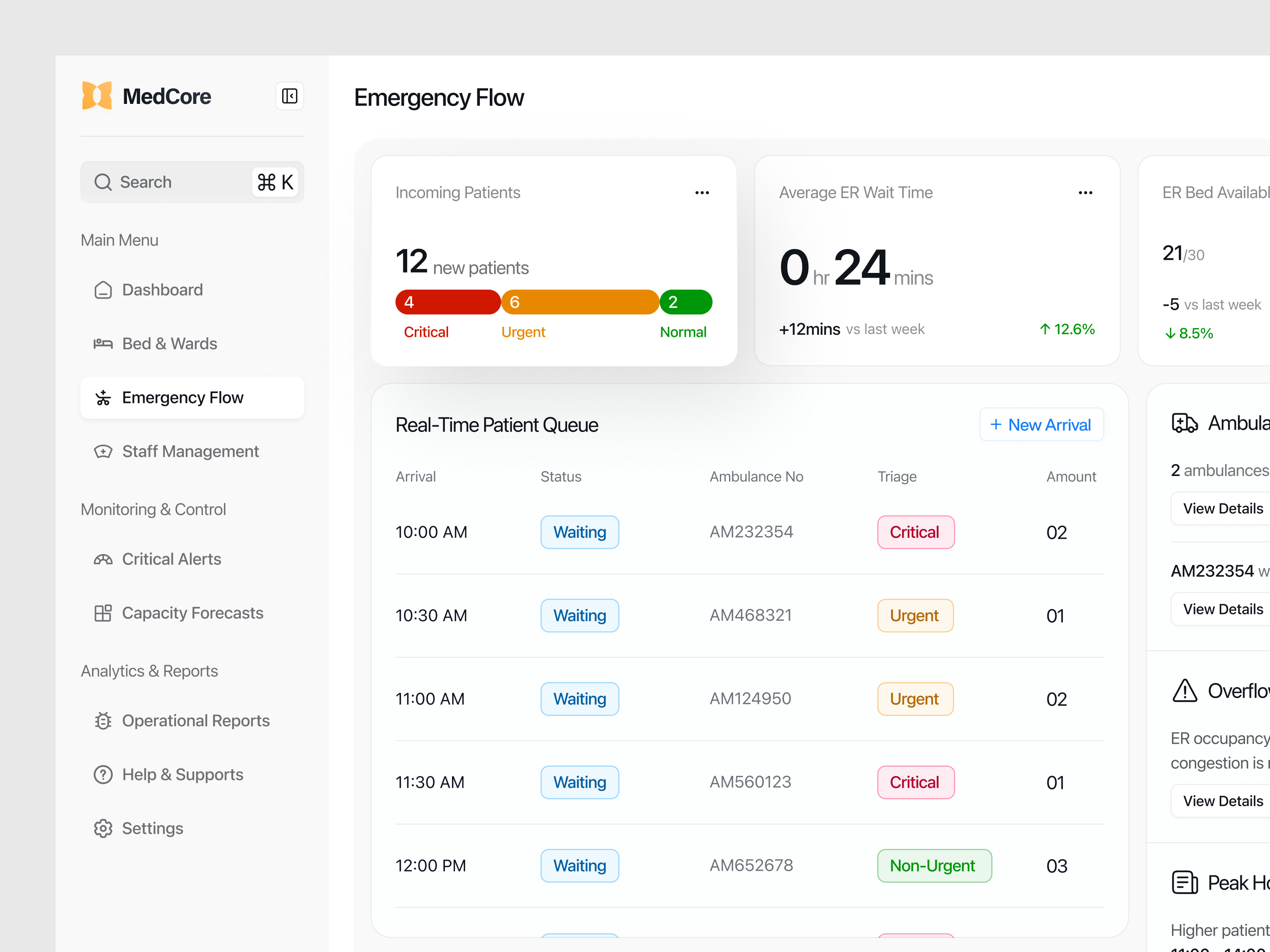Click the Dashboard home icon
The image size is (1270, 952).
coord(103,290)
